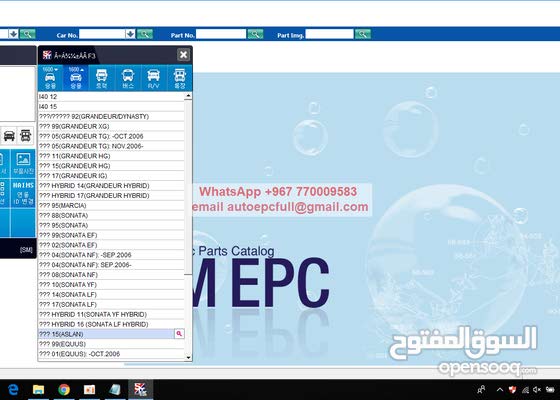The image size is (560, 400).
Task: Select the 10(SONATA YF) row
Action: pyautogui.click(x=111, y=285)
